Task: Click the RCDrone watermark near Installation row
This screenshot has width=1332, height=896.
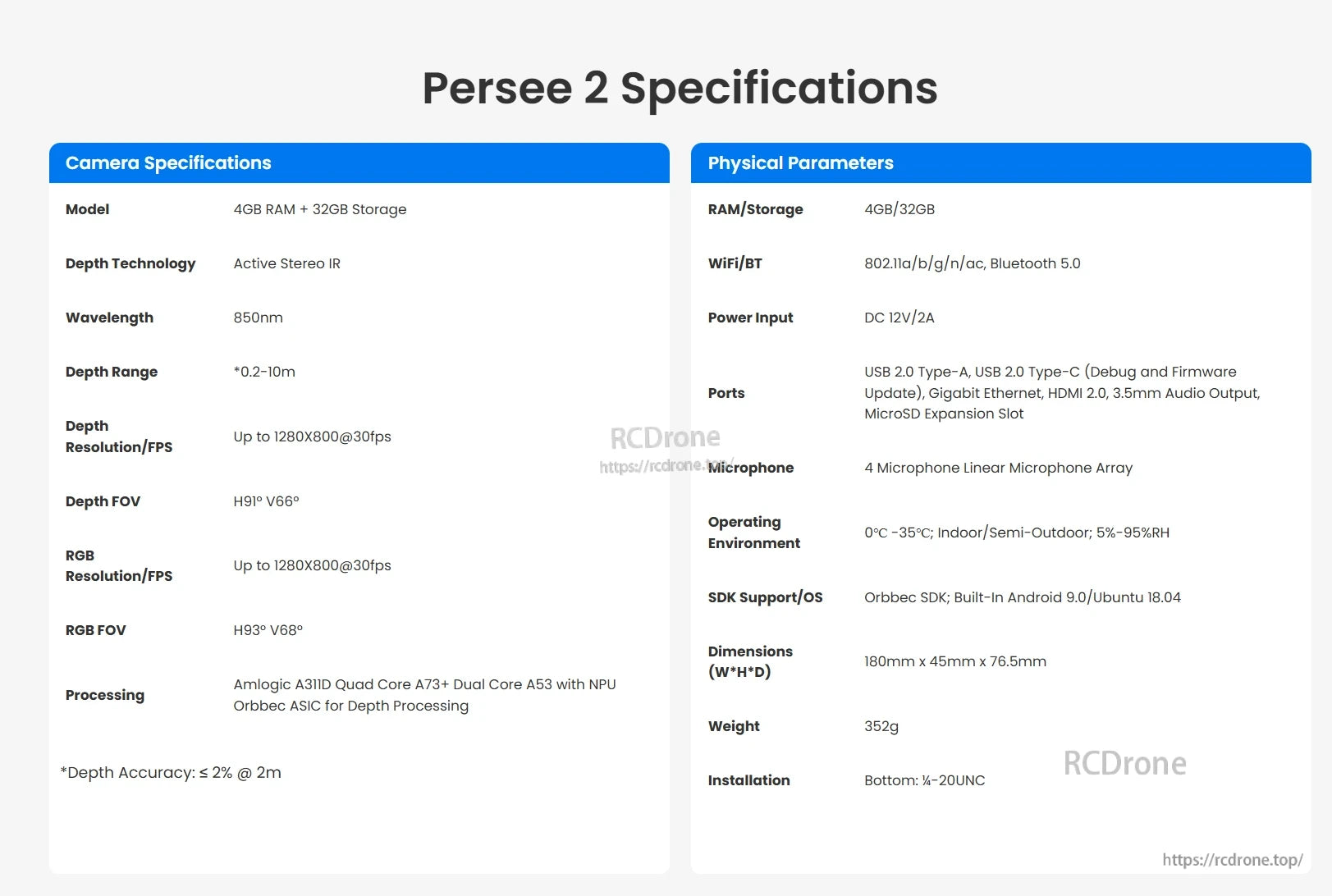Action: (1124, 763)
